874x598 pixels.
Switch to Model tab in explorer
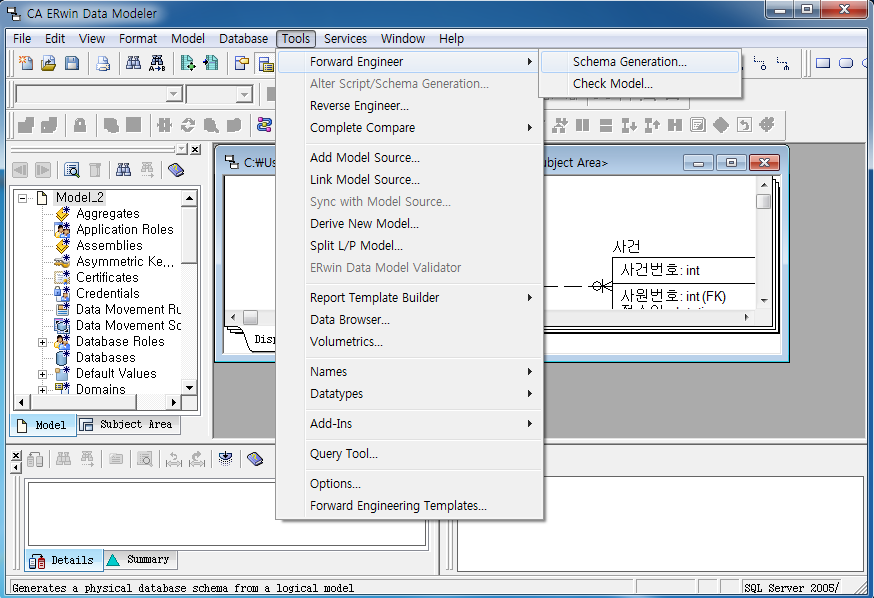43,425
